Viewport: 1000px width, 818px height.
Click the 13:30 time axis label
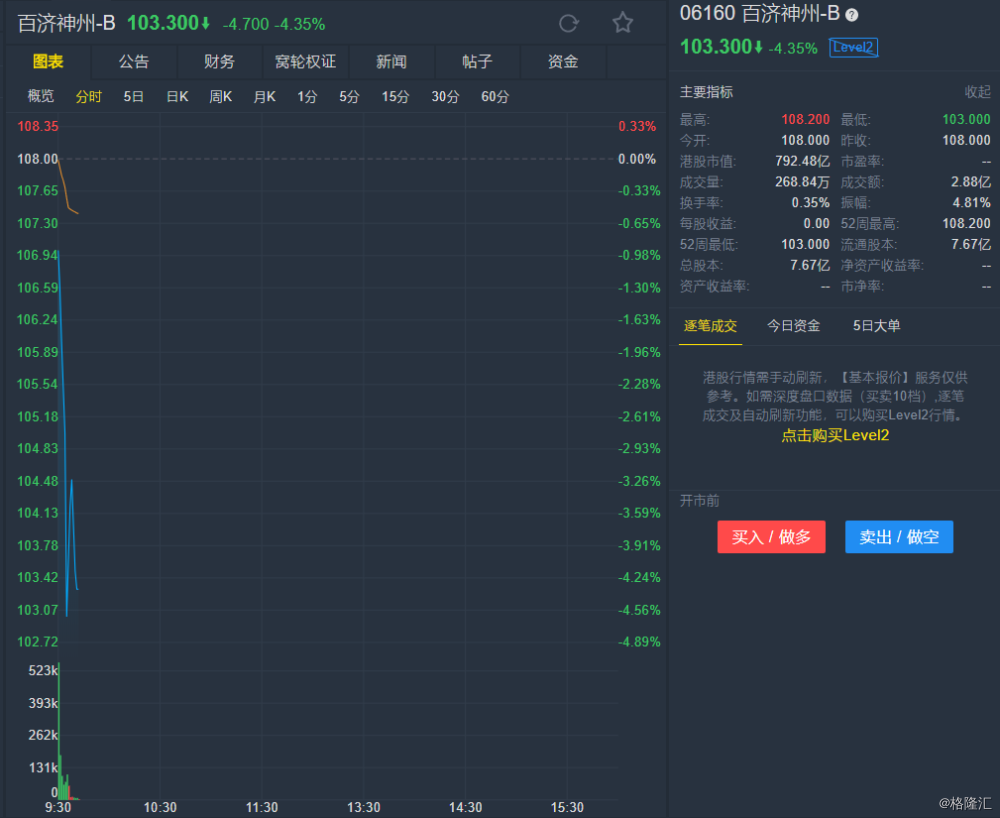[x=364, y=807]
